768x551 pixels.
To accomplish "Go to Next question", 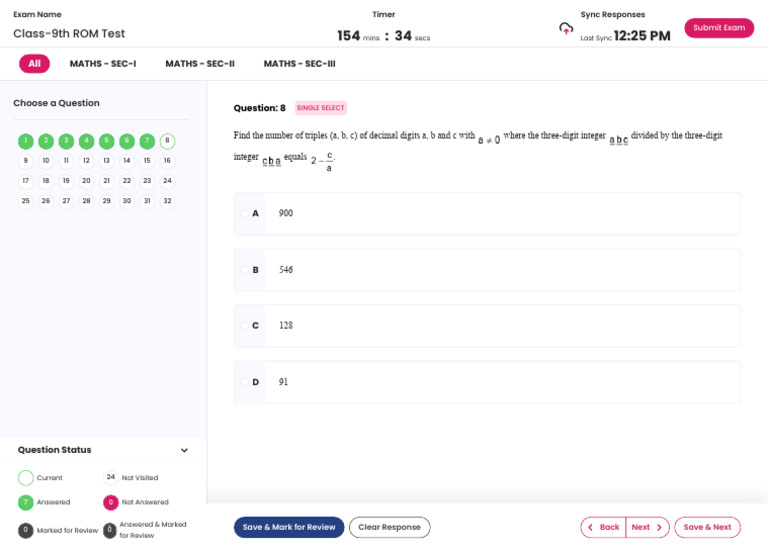I will 647,527.
